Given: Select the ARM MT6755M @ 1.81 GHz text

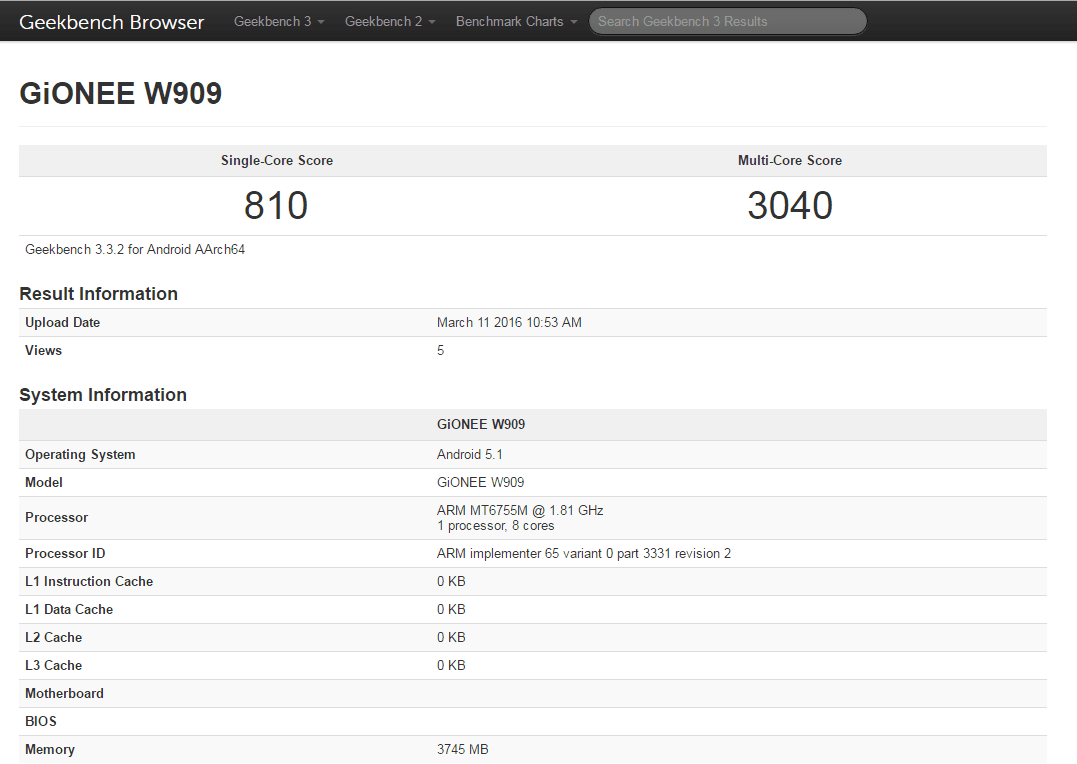Looking at the screenshot, I should coord(520,510).
